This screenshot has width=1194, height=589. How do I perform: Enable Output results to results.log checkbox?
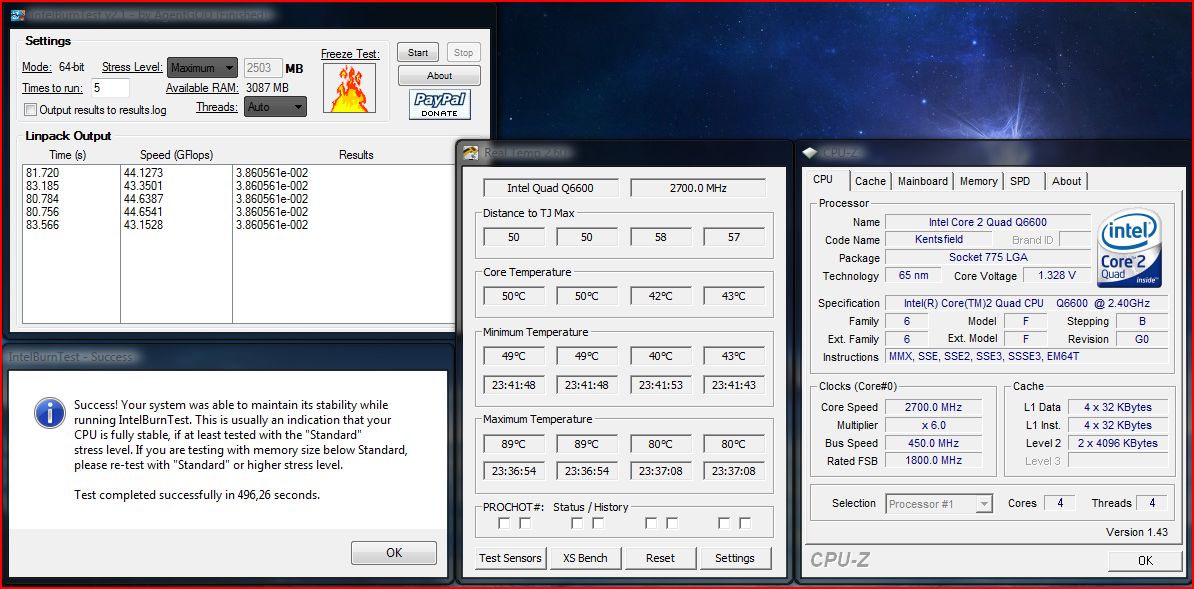click(30, 110)
